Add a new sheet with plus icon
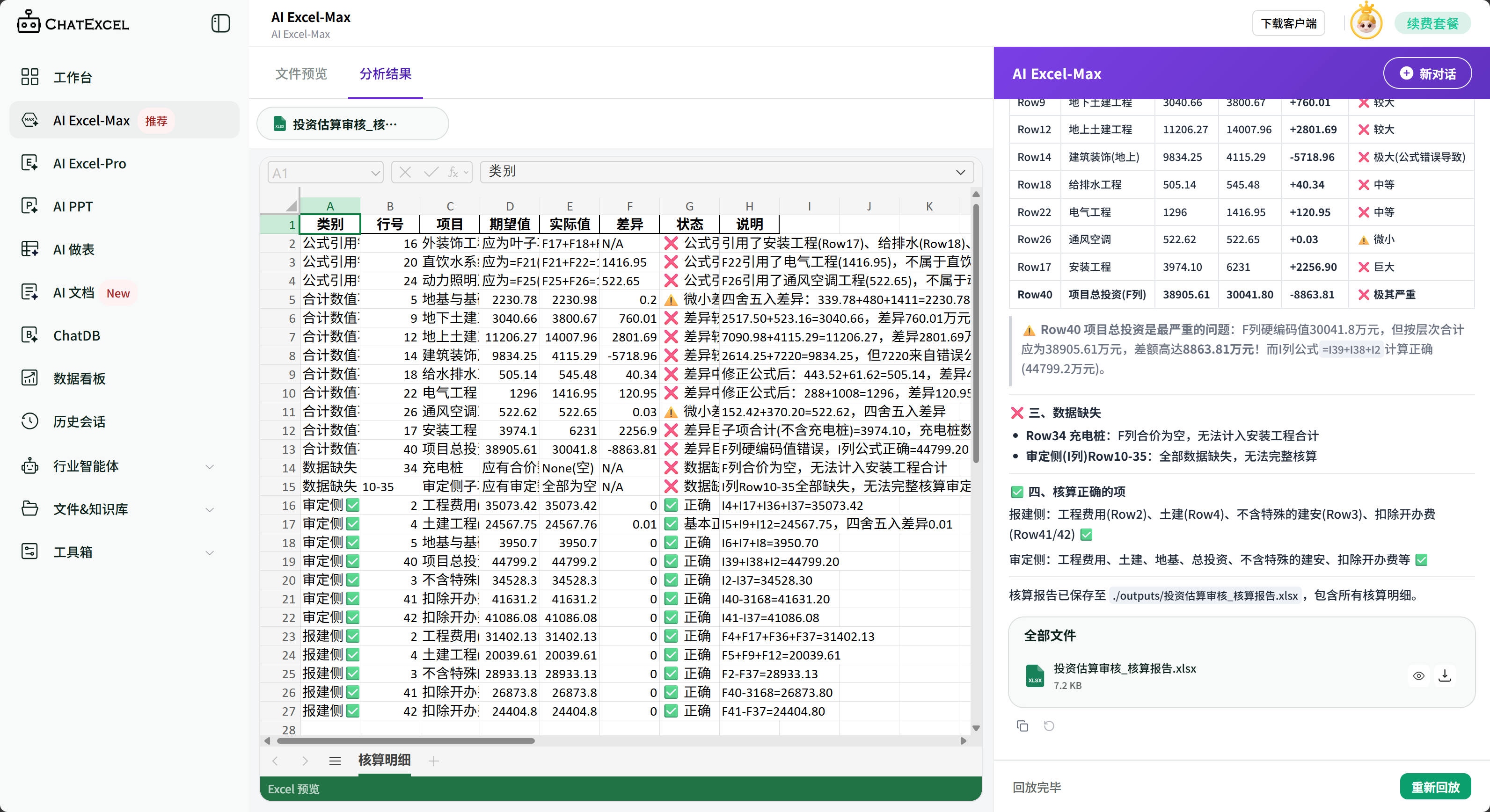 [434, 761]
